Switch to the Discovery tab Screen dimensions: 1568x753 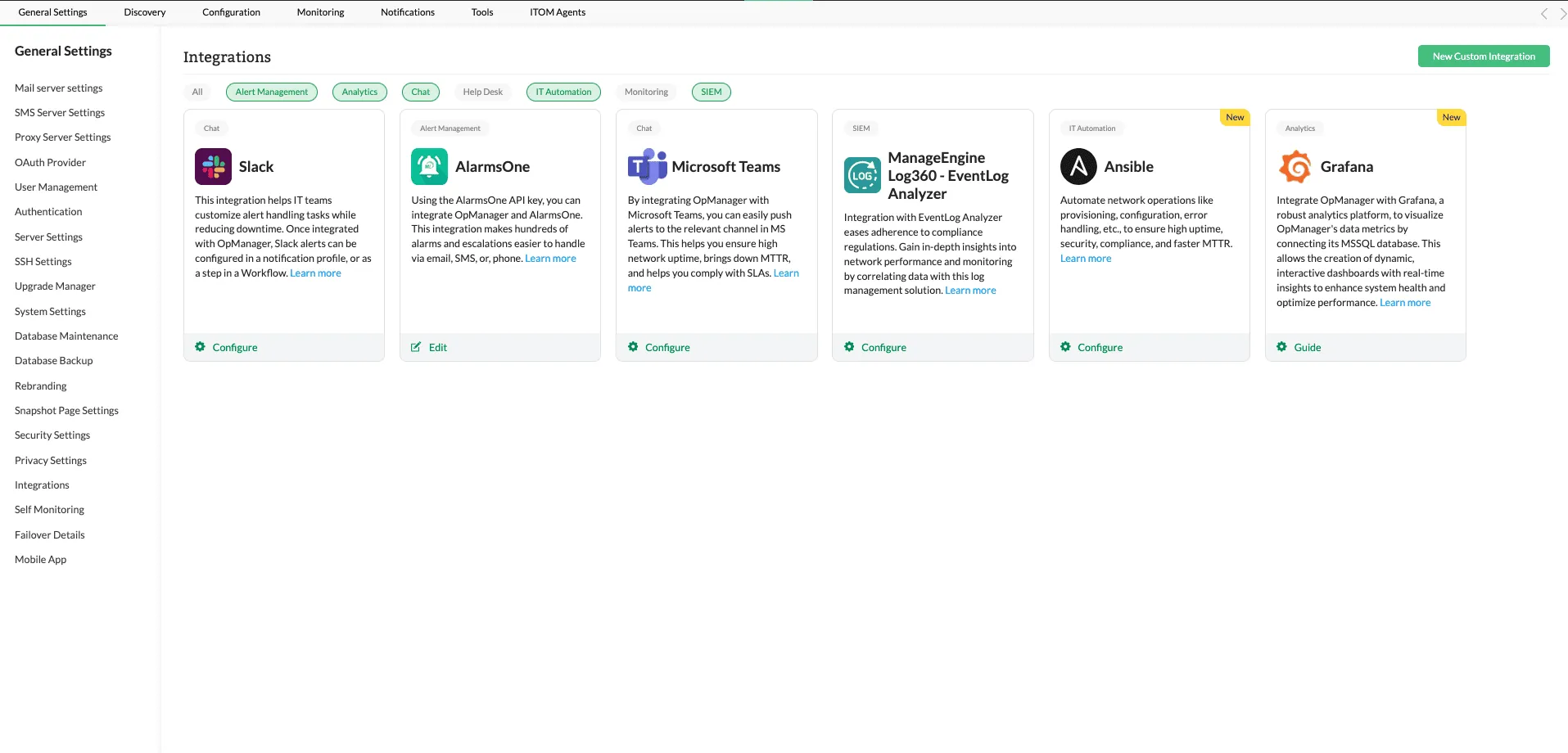click(145, 12)
